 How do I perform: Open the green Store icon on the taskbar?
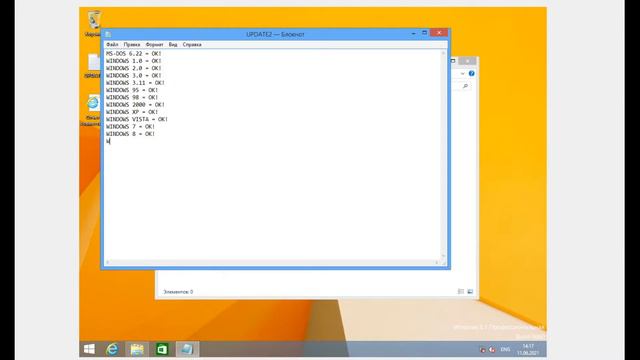pyautogui.click(x=162, y=349)
